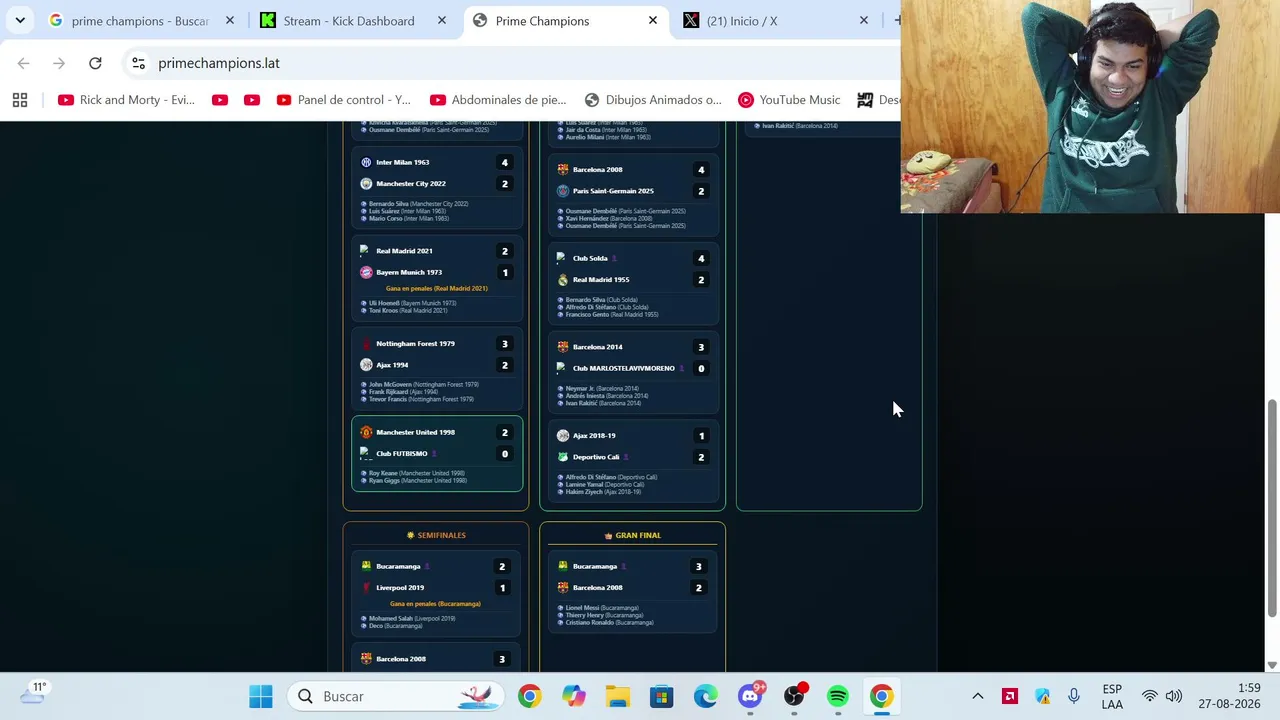This screenshot has width=1280, height=720.
Task: Switch to the 'prime champions - Buscar' tab
Action: pos(140,20)
